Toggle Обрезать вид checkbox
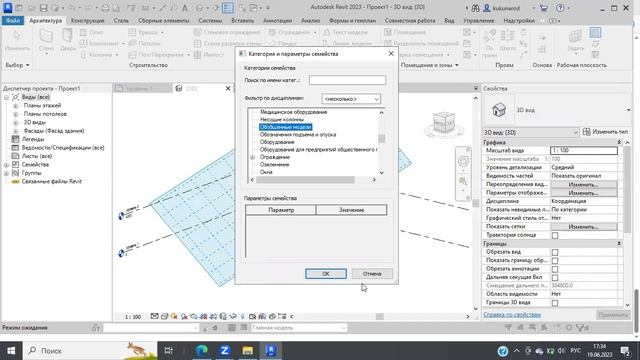Image resolution: width=640 pixels, height=360 pixels. coord(555,252)
